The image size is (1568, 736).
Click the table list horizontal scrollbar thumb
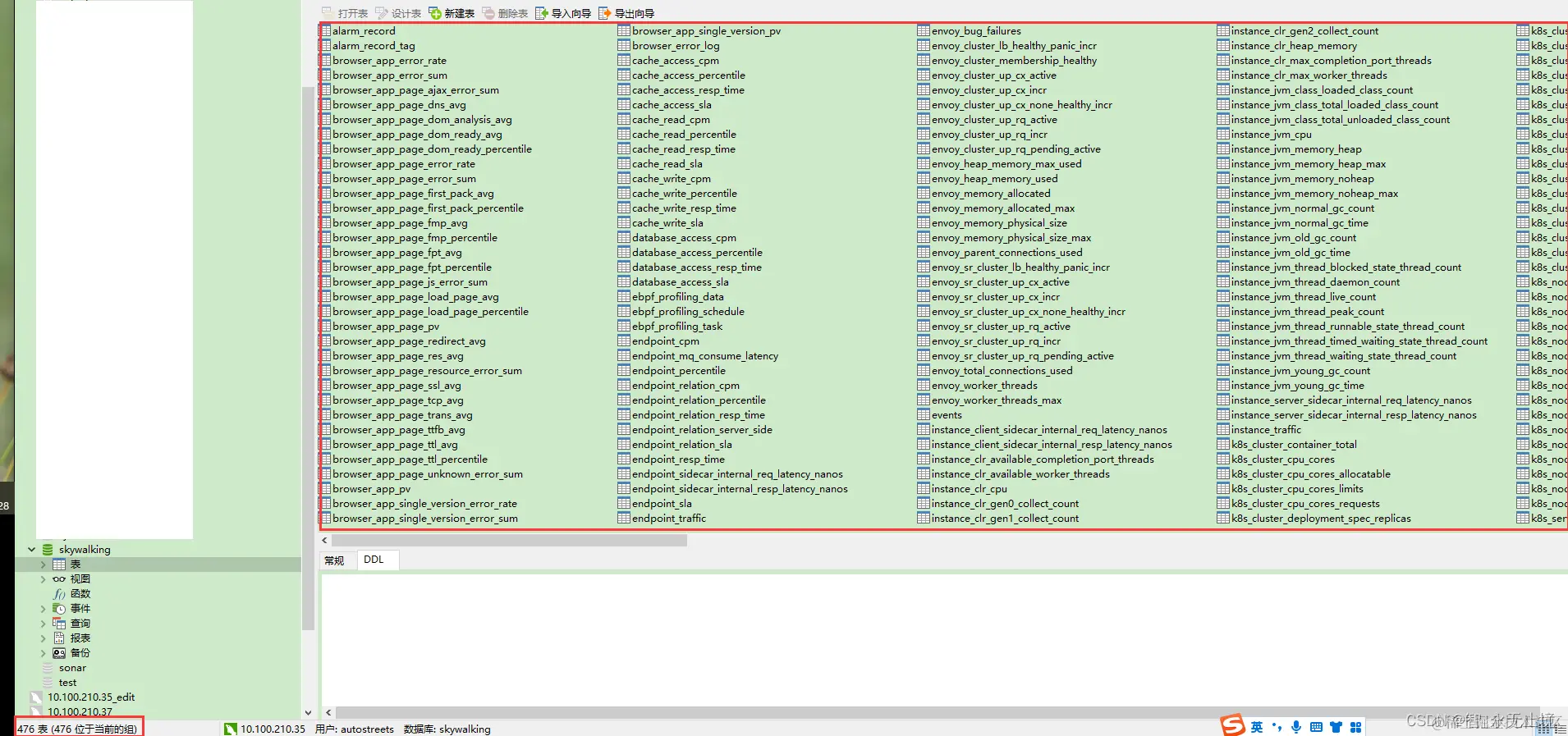click(509, 540)
